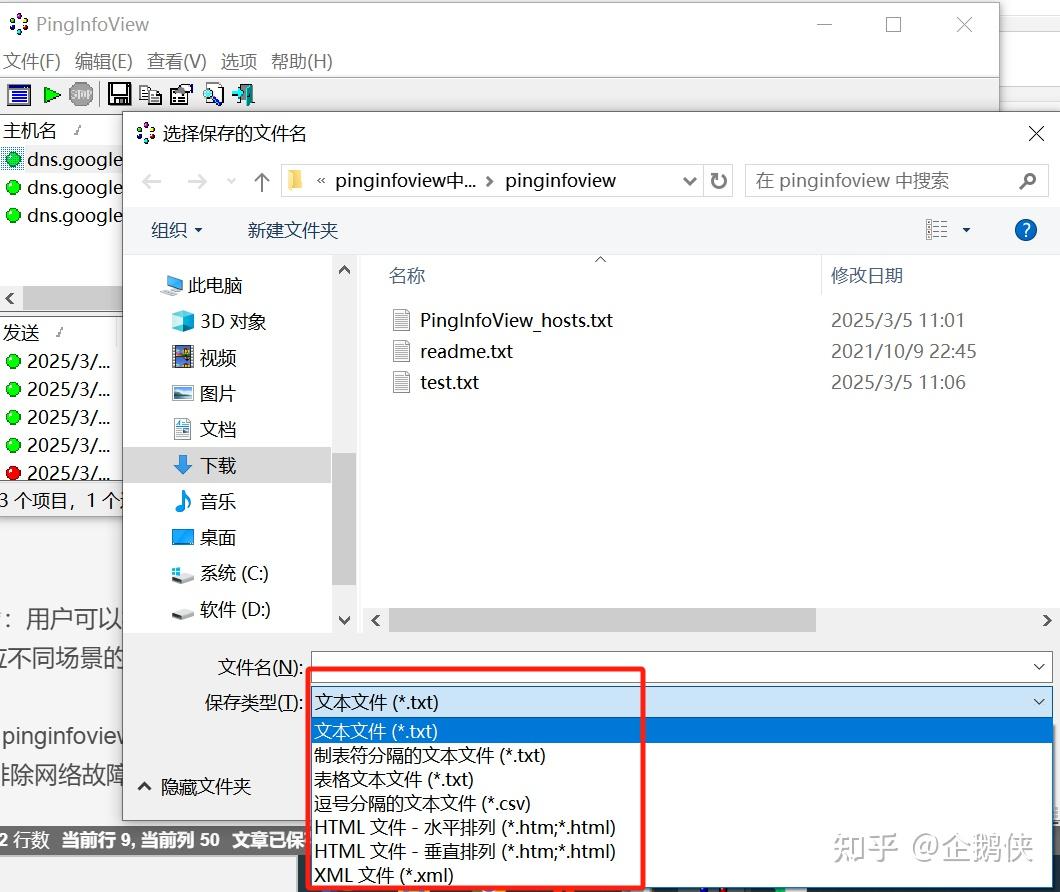Screen dimensions: 1060x892
Task: Click the back navigation arrow in the dialog
Action: 152,180
